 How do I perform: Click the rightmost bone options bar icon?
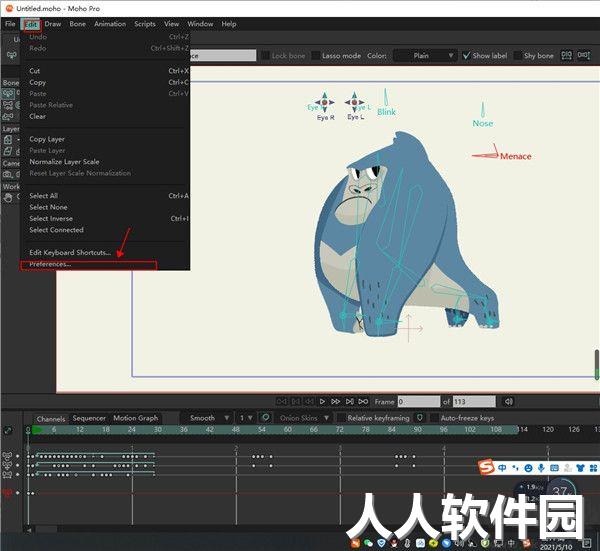584,55
